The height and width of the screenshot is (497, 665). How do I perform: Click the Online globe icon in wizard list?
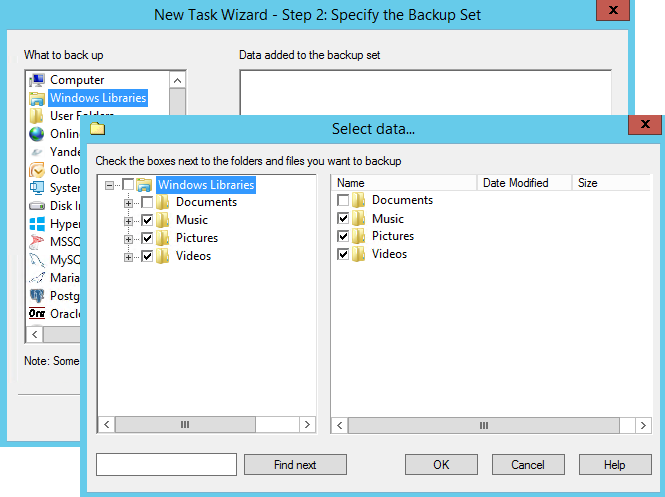click(37, 134)
